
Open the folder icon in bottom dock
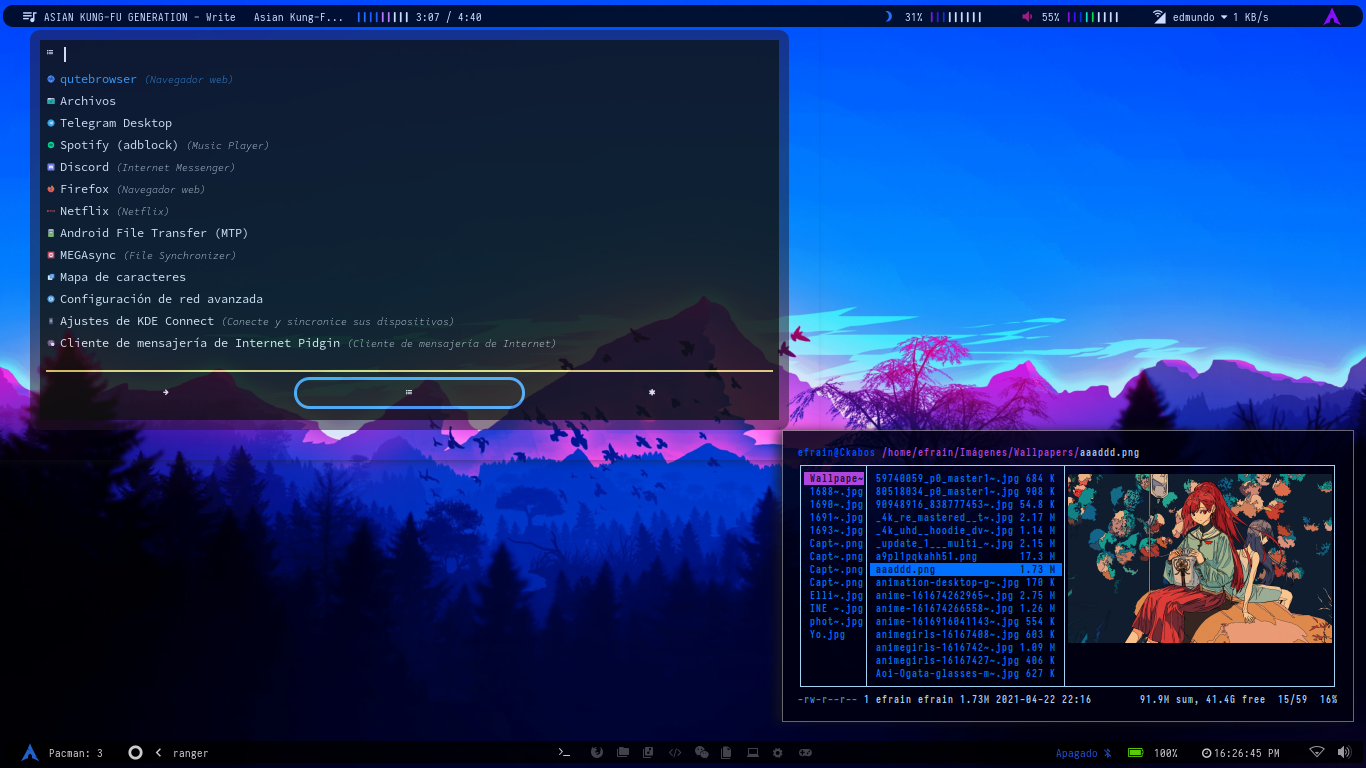(623, 752)
